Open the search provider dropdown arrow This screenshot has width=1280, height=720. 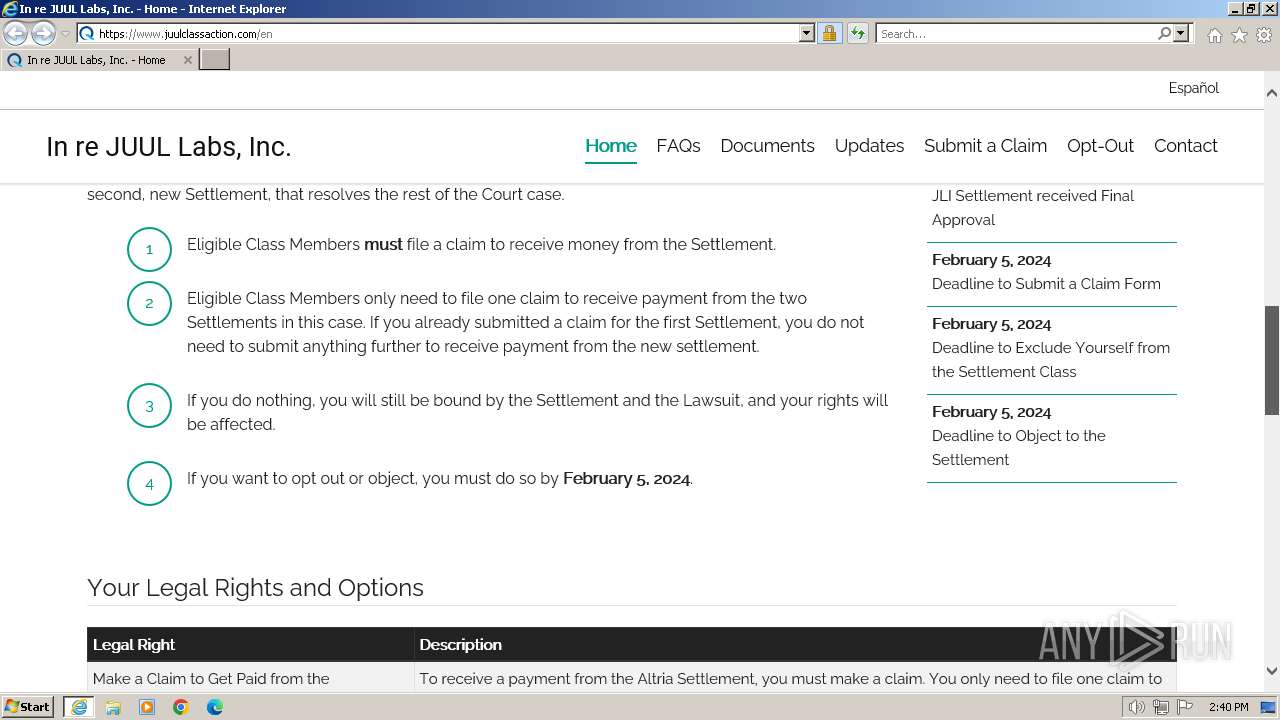[1181, 33]
